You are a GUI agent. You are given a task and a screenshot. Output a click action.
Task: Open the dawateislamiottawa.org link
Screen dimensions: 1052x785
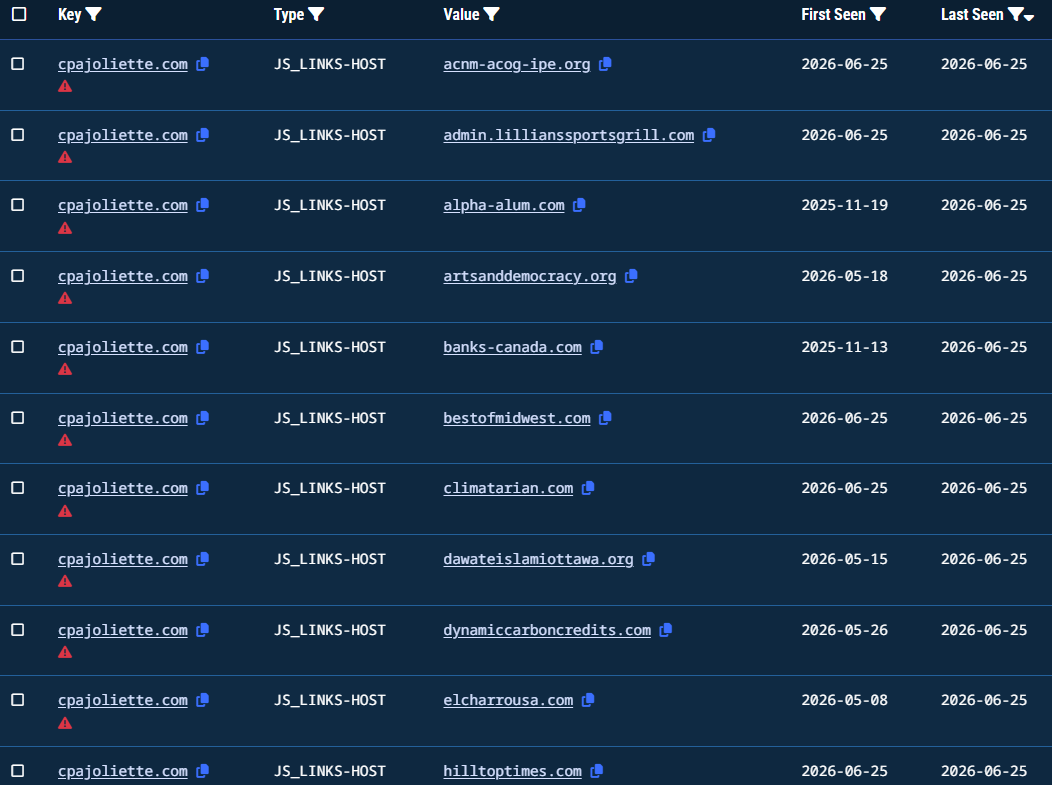click(538, 560)
